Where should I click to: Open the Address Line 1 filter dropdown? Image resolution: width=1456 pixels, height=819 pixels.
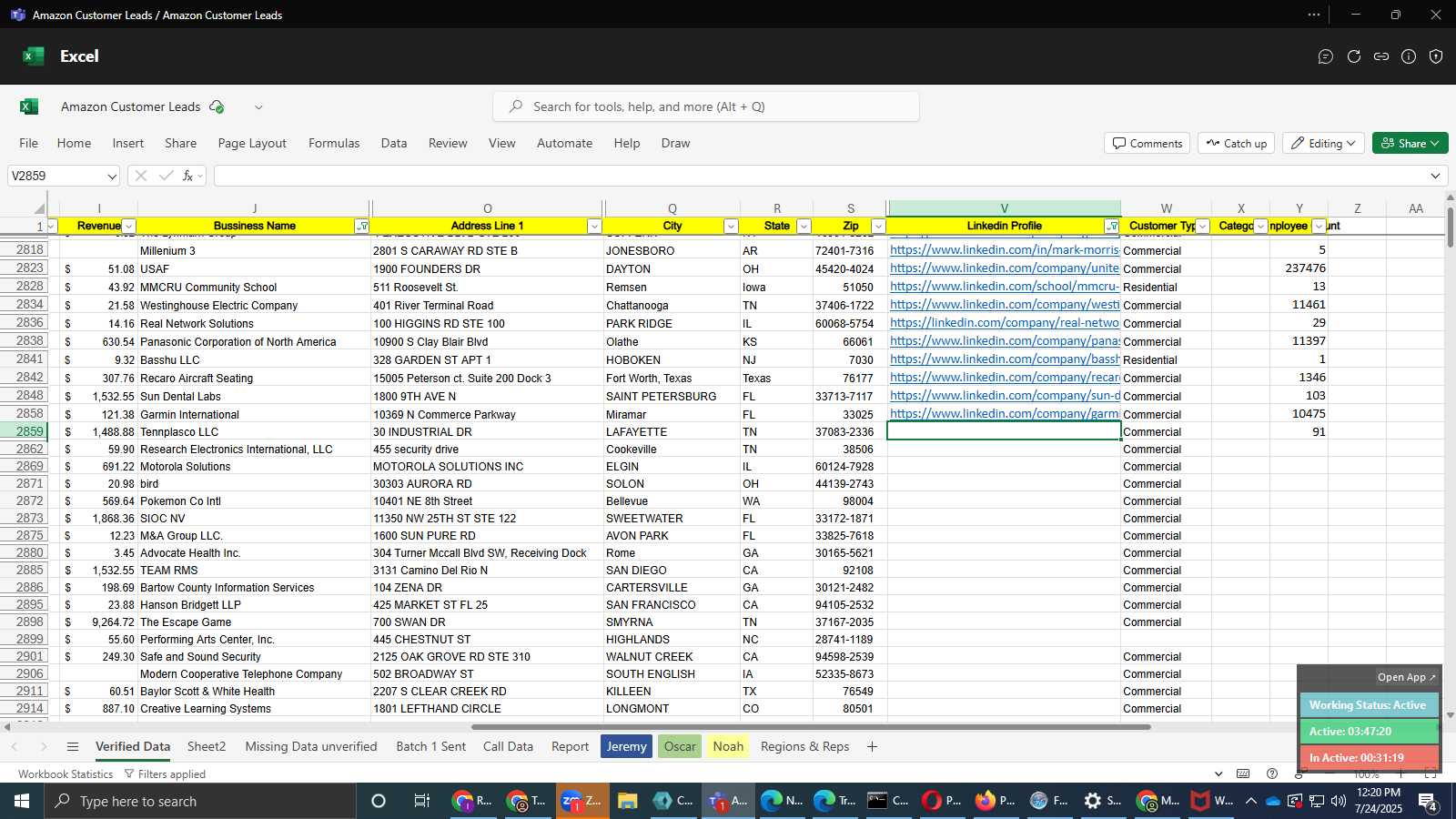[x=594, y=226]
